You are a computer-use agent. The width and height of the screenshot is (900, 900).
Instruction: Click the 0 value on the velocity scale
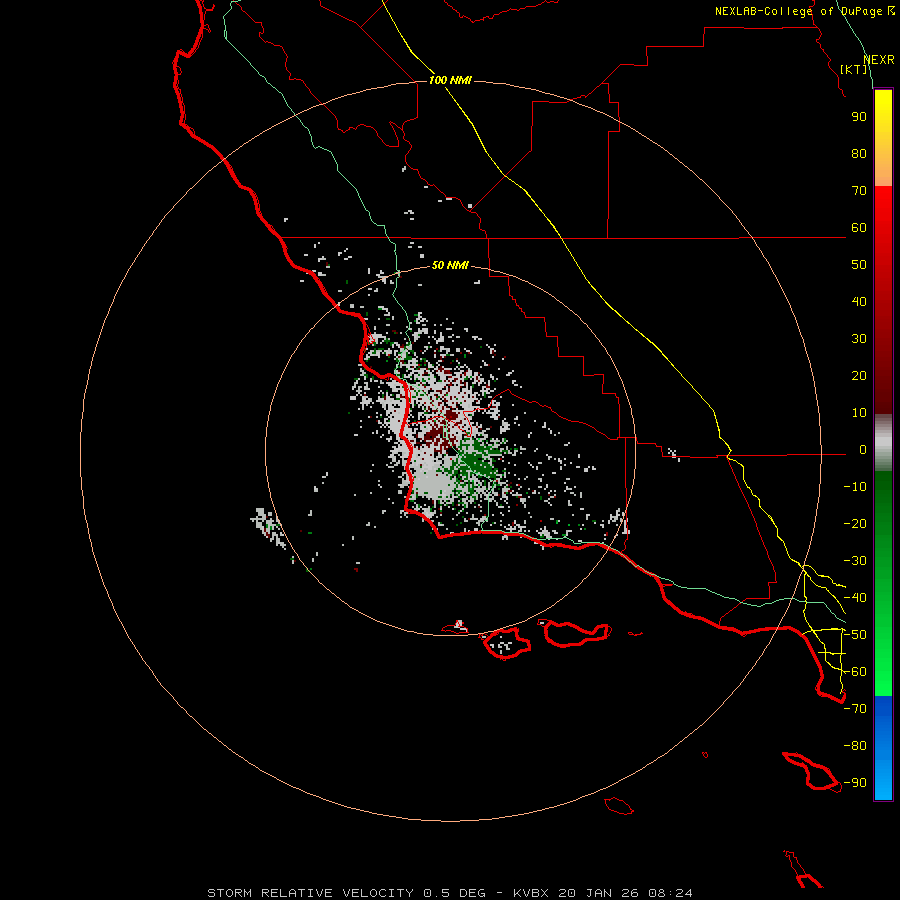(863, 450)
